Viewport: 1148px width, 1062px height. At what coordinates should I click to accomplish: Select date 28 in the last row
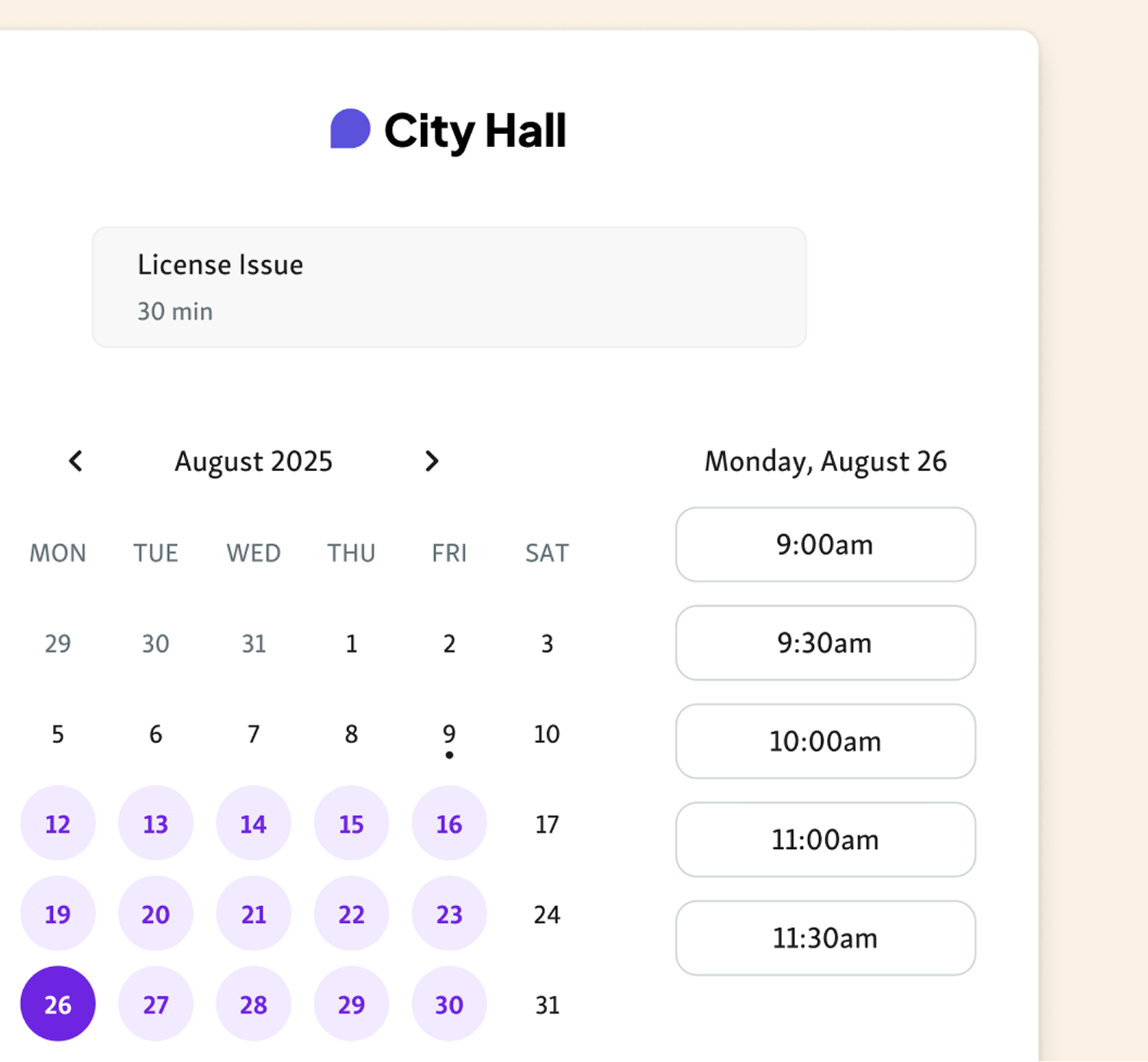pos(254,1004)
